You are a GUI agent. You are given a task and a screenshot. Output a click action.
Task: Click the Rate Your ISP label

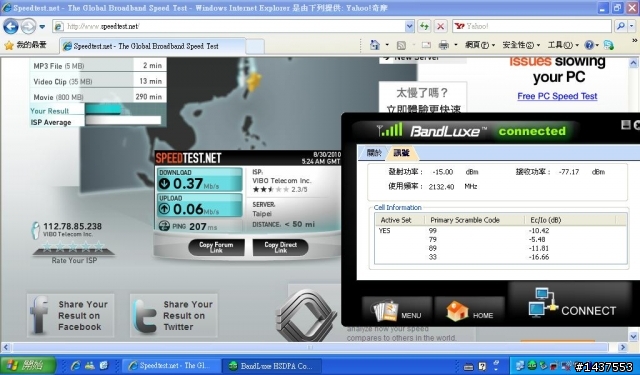pos(74,260)
